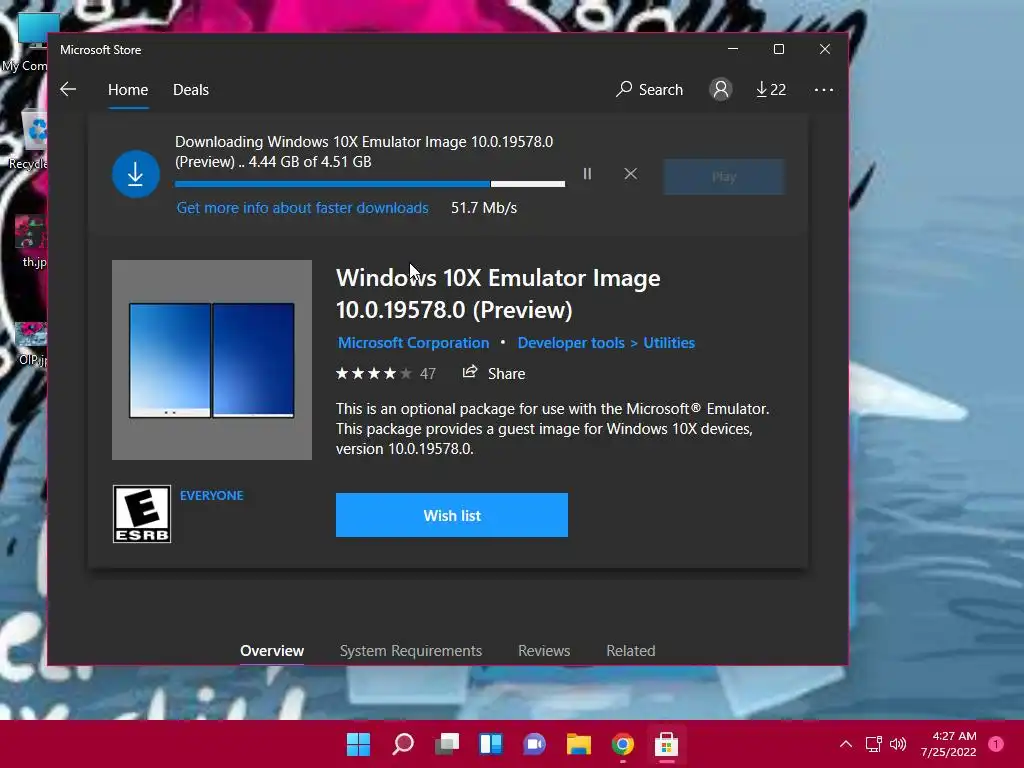Click the blue circular download icon
The image size is (1024, 768).
click(136, 174)
